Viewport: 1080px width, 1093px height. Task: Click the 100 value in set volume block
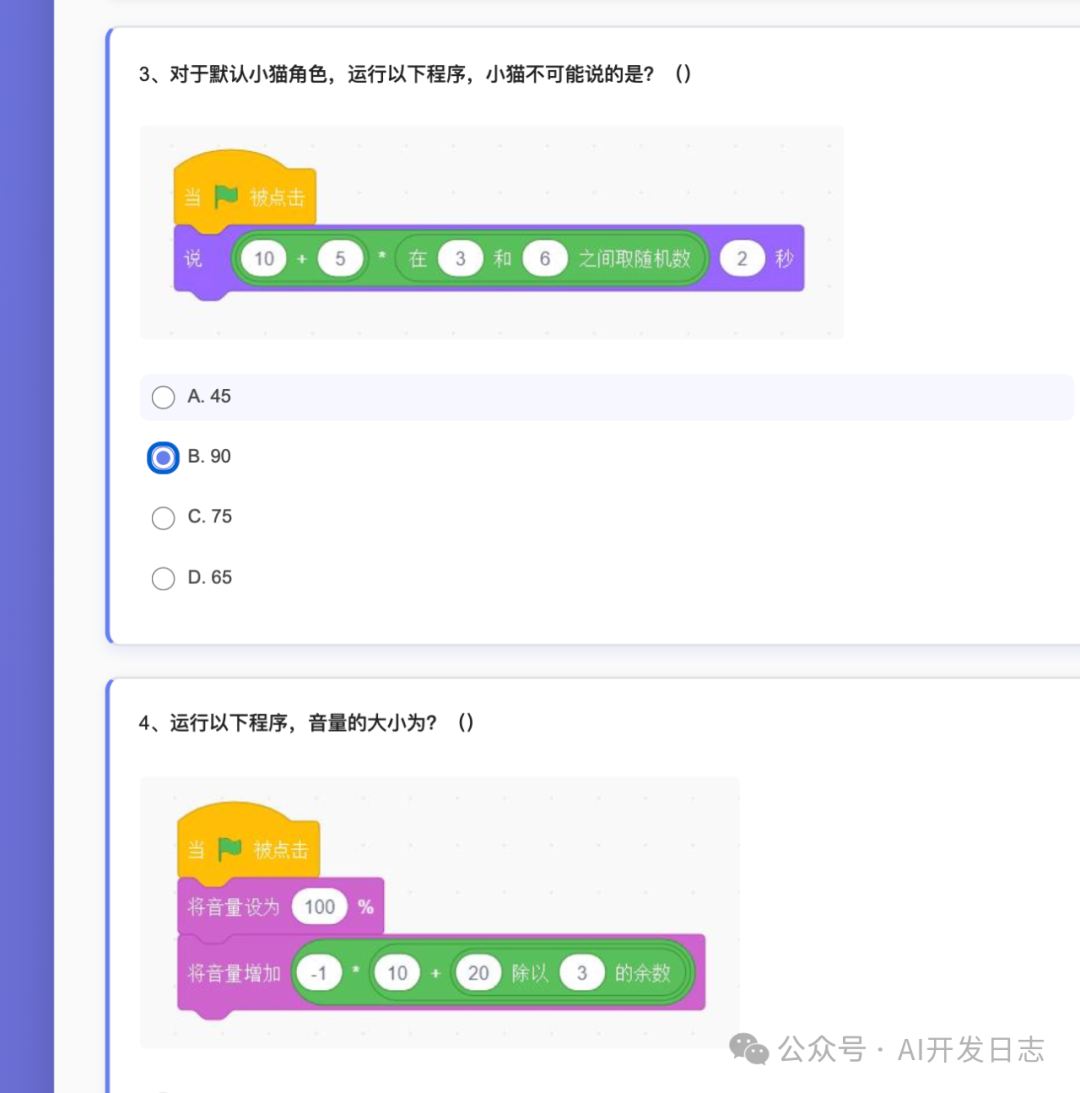click(319, 907)
